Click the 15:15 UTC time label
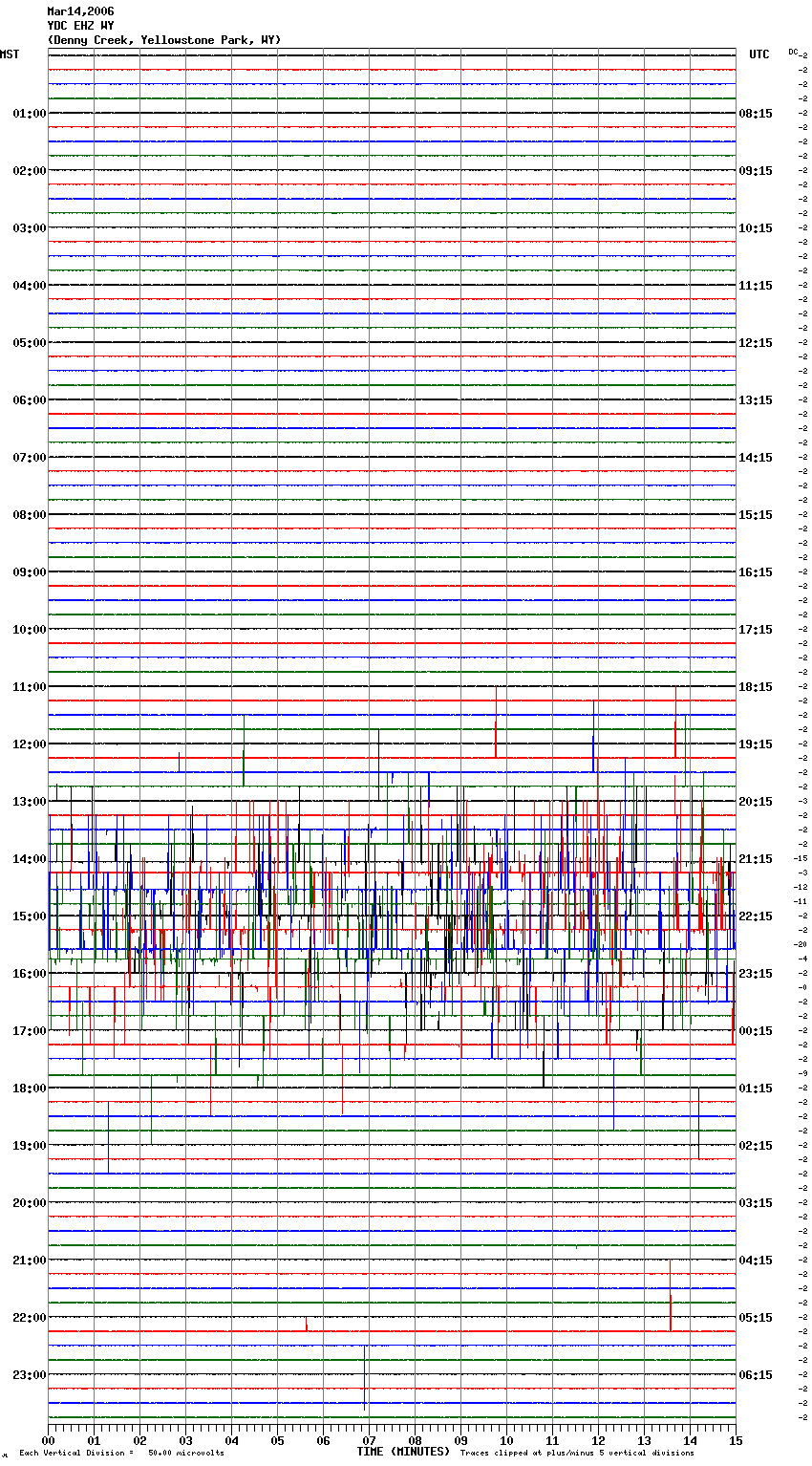The width and height of the screenshot is (812, 1466). point(756,515)
